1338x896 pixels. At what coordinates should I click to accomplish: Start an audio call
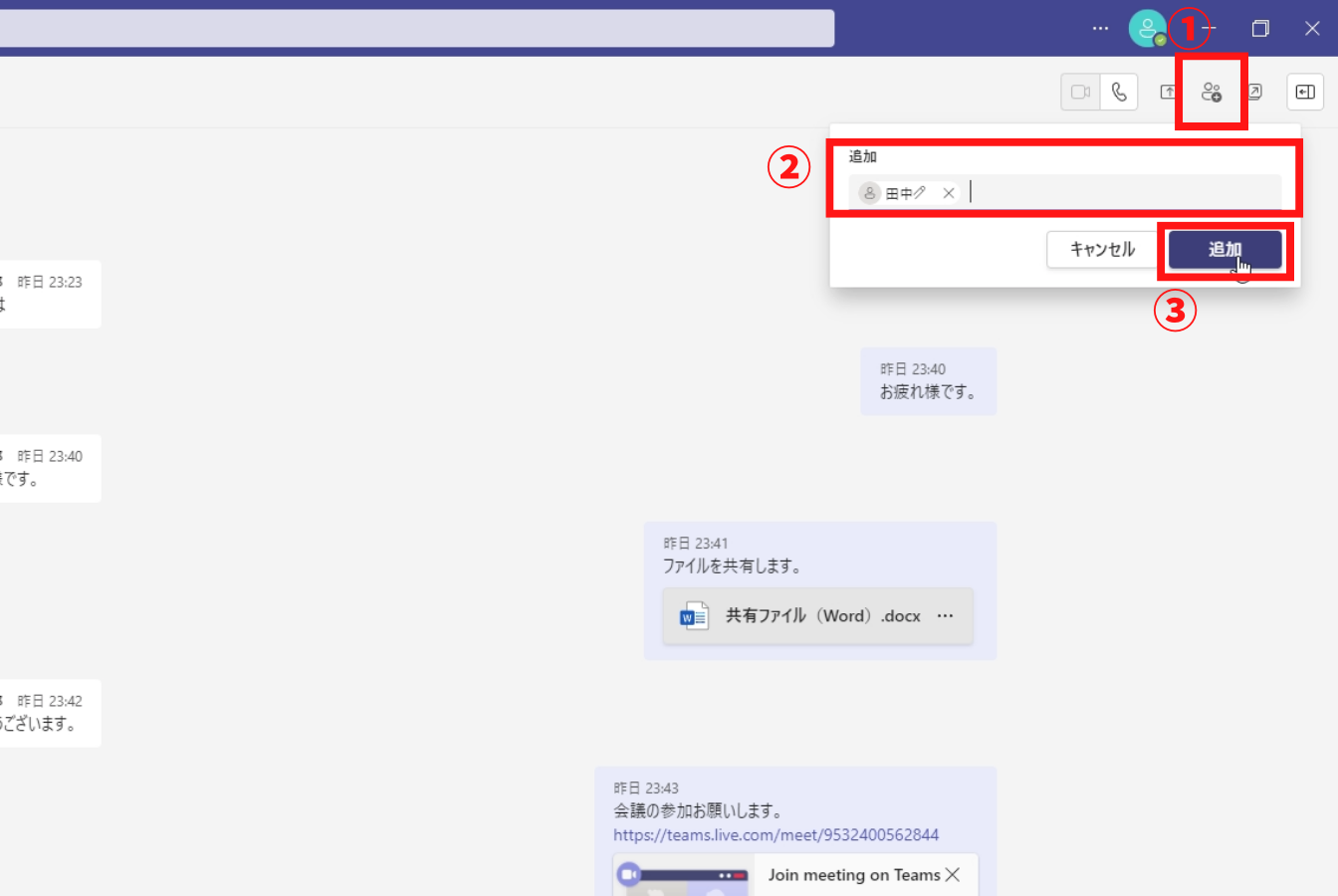(x=1119, y=93)
